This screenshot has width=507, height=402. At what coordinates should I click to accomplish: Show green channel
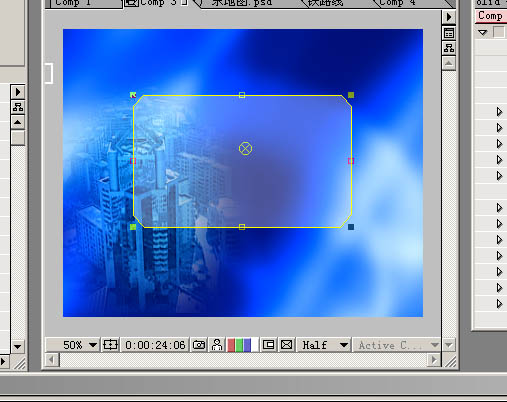point(239,345)
